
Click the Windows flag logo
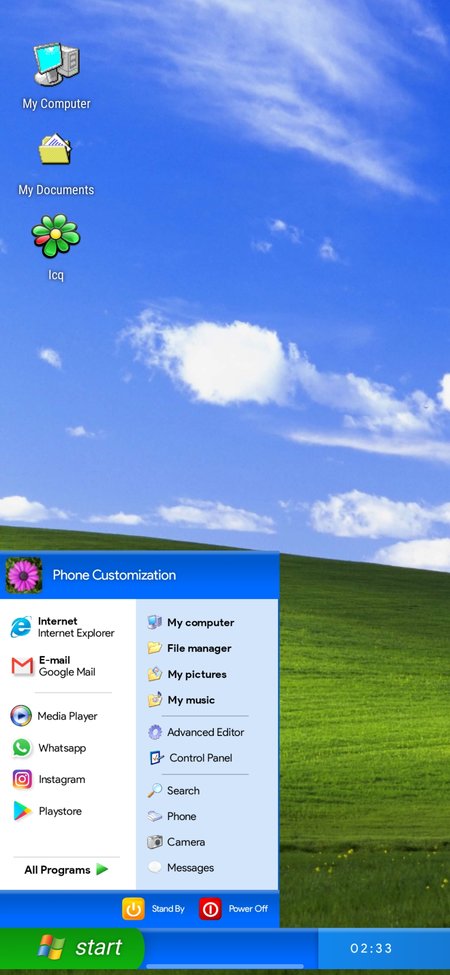[x=52, y=947]
